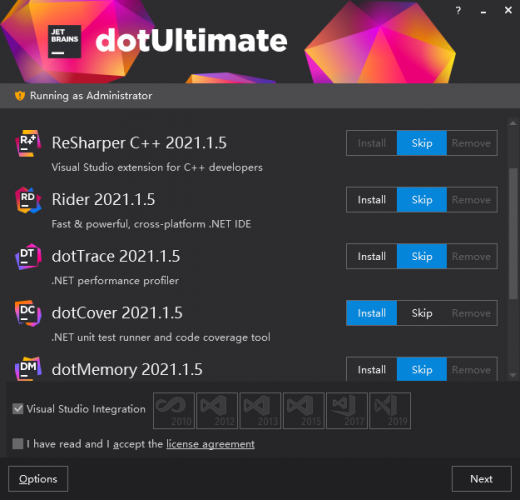Click 'Fast & powerful, cross-platform .NET IDE' text
Screen dimensions: 520x500
point(151,224)
